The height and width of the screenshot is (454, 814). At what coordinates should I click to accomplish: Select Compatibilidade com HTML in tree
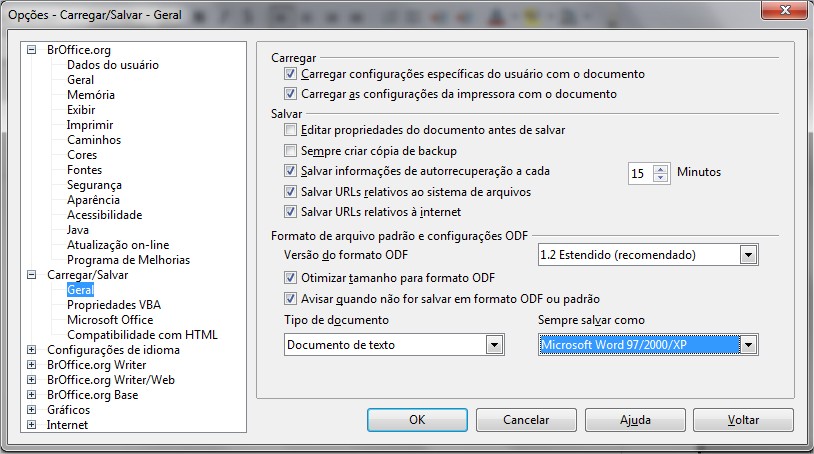tap(142, 335)
